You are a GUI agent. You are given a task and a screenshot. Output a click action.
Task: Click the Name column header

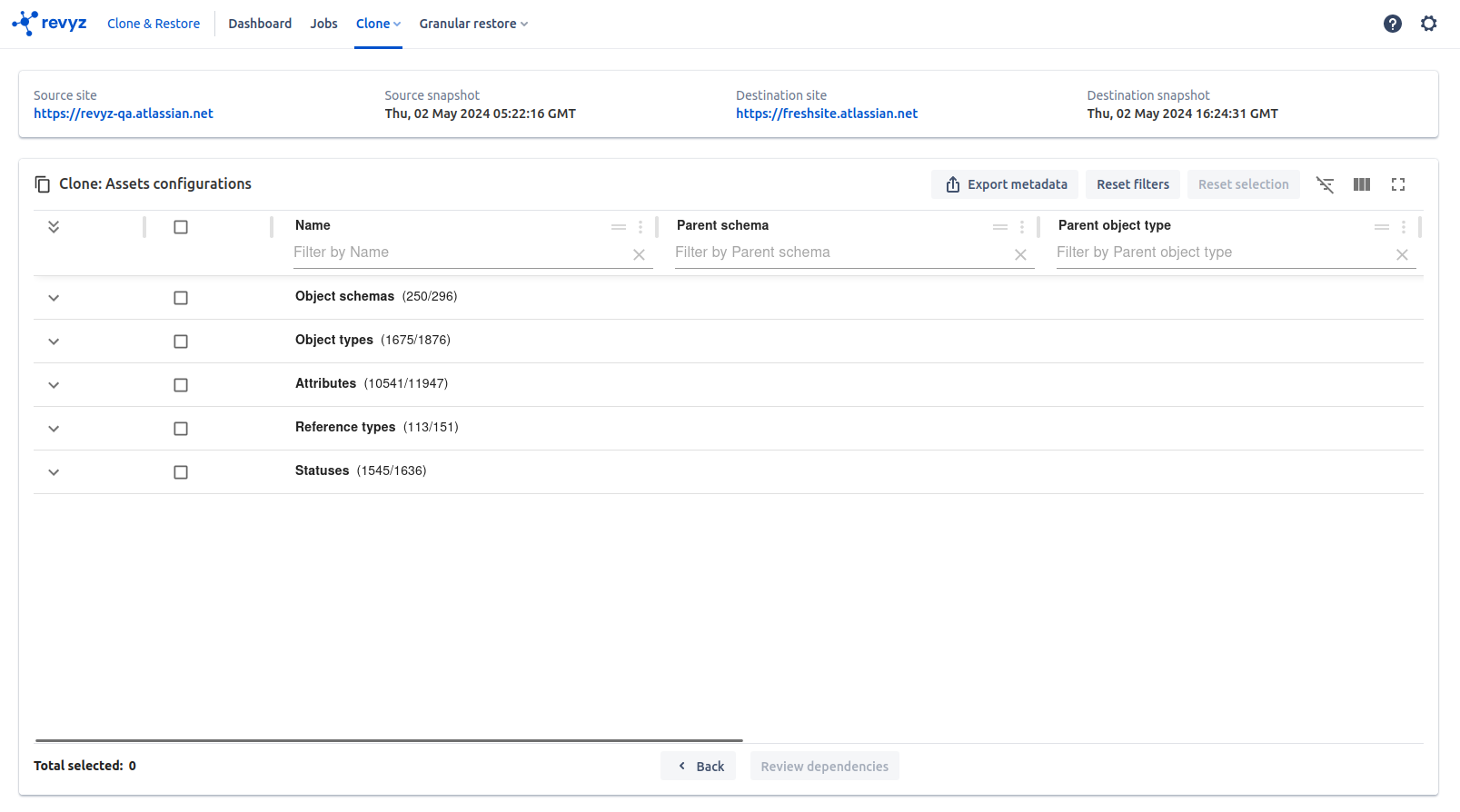[313, 225]
